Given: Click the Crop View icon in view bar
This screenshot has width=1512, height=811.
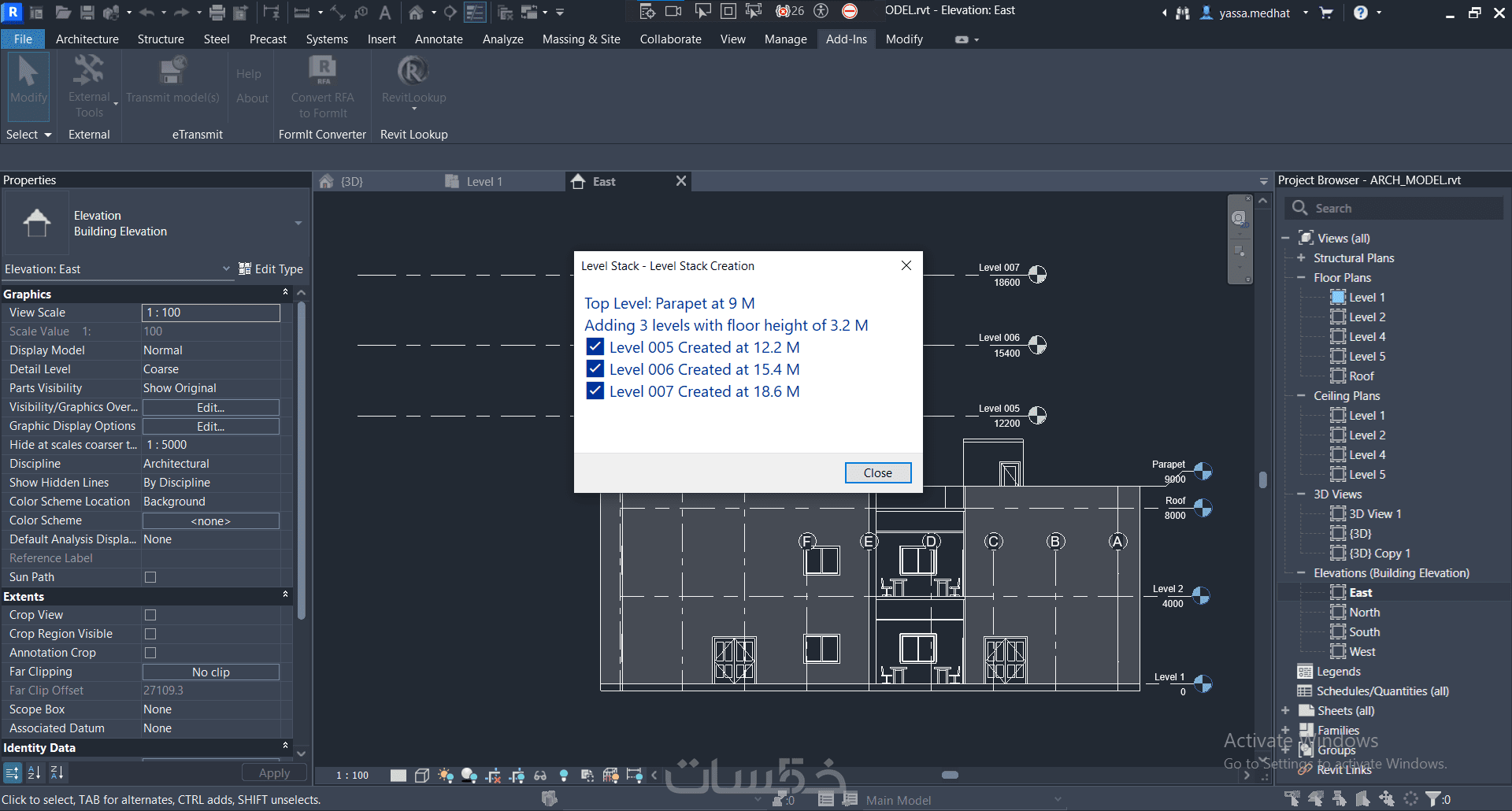Looking at the screenshot, I should (x=494, y=776).
